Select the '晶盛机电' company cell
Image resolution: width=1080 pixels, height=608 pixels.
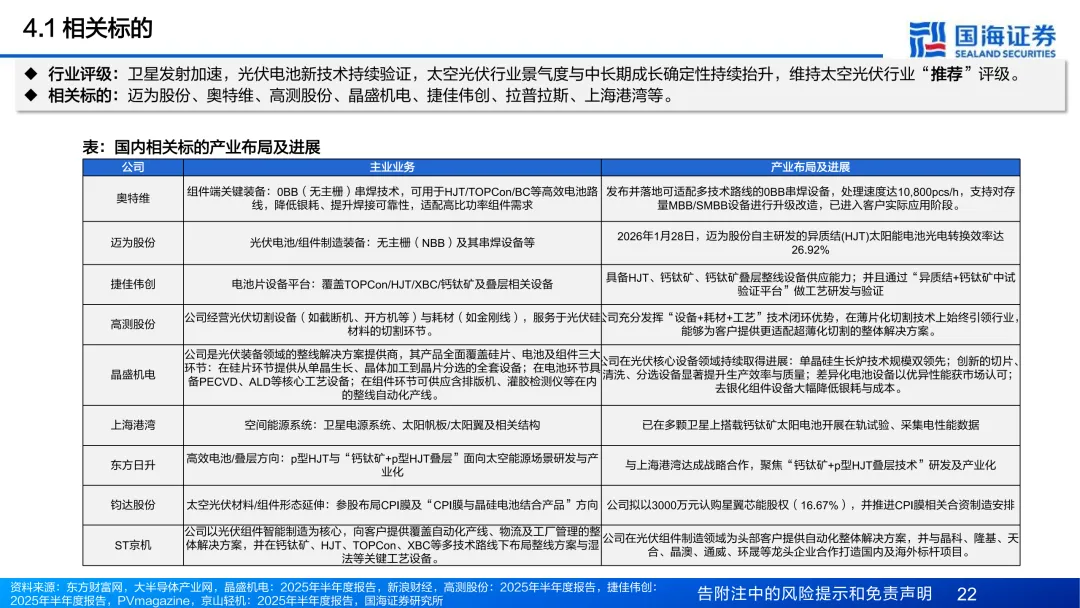pos(133,375)
